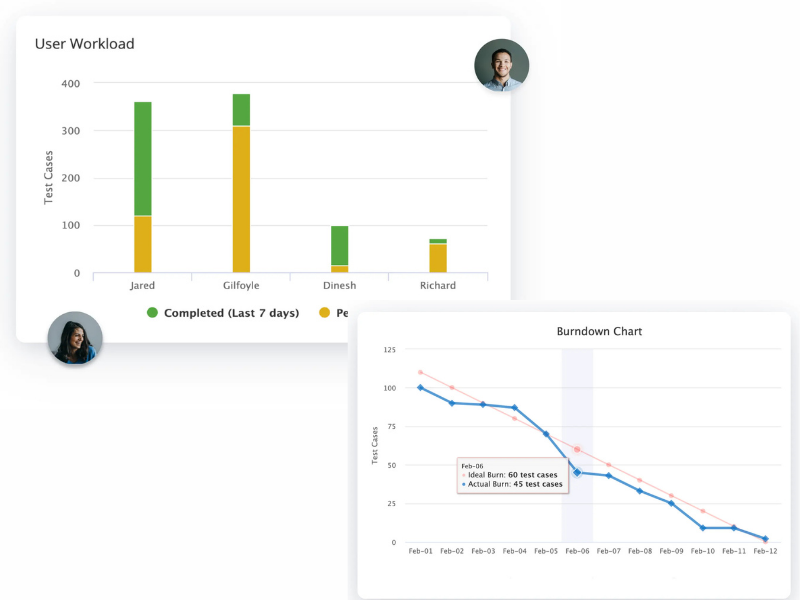Click the Feb-09 actual burn point
Screen dimensions: 800x600
[669, 504]
